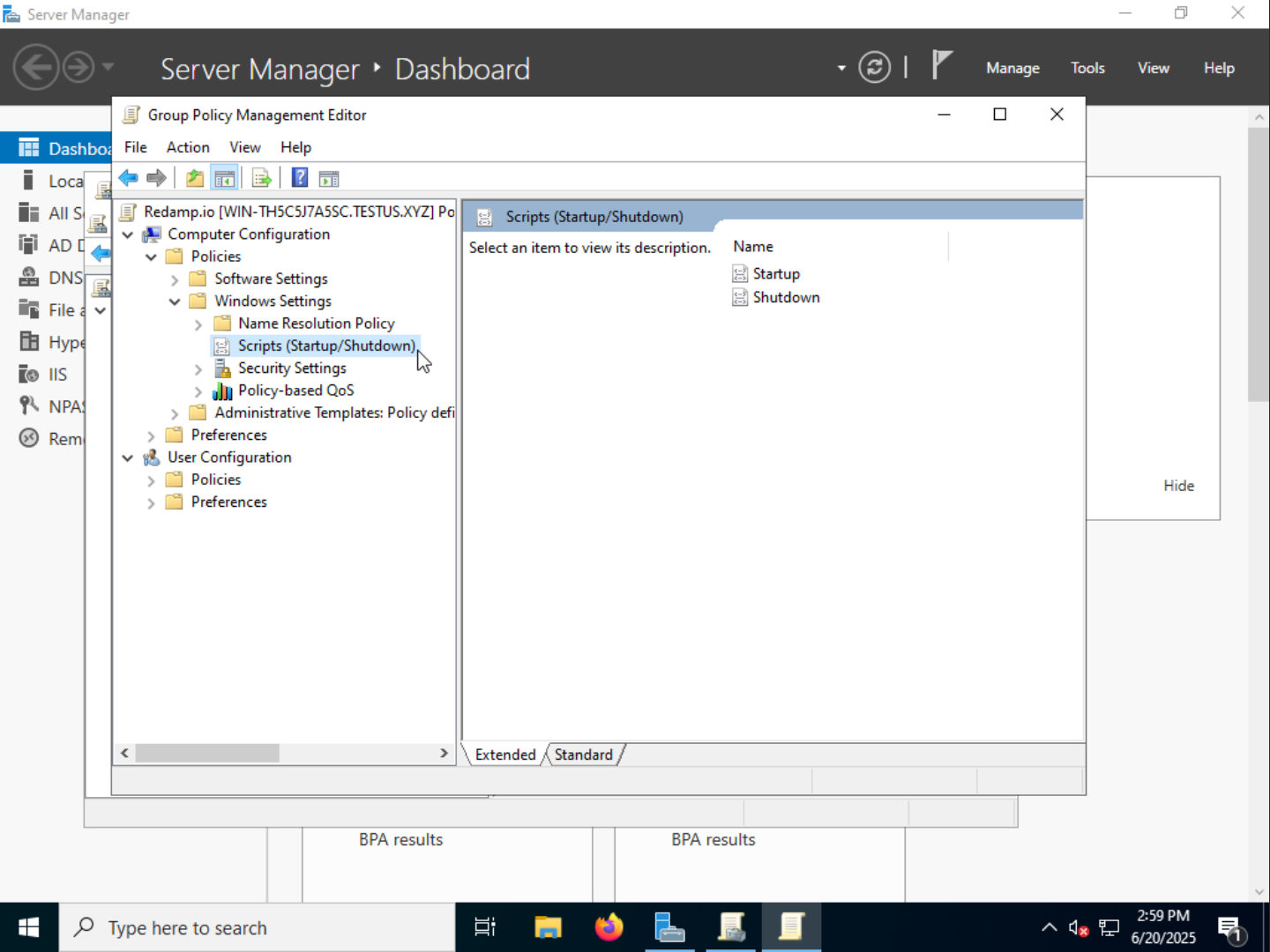Show hidden system tray icons
Screen dimensions: 1270x952
1049,927
